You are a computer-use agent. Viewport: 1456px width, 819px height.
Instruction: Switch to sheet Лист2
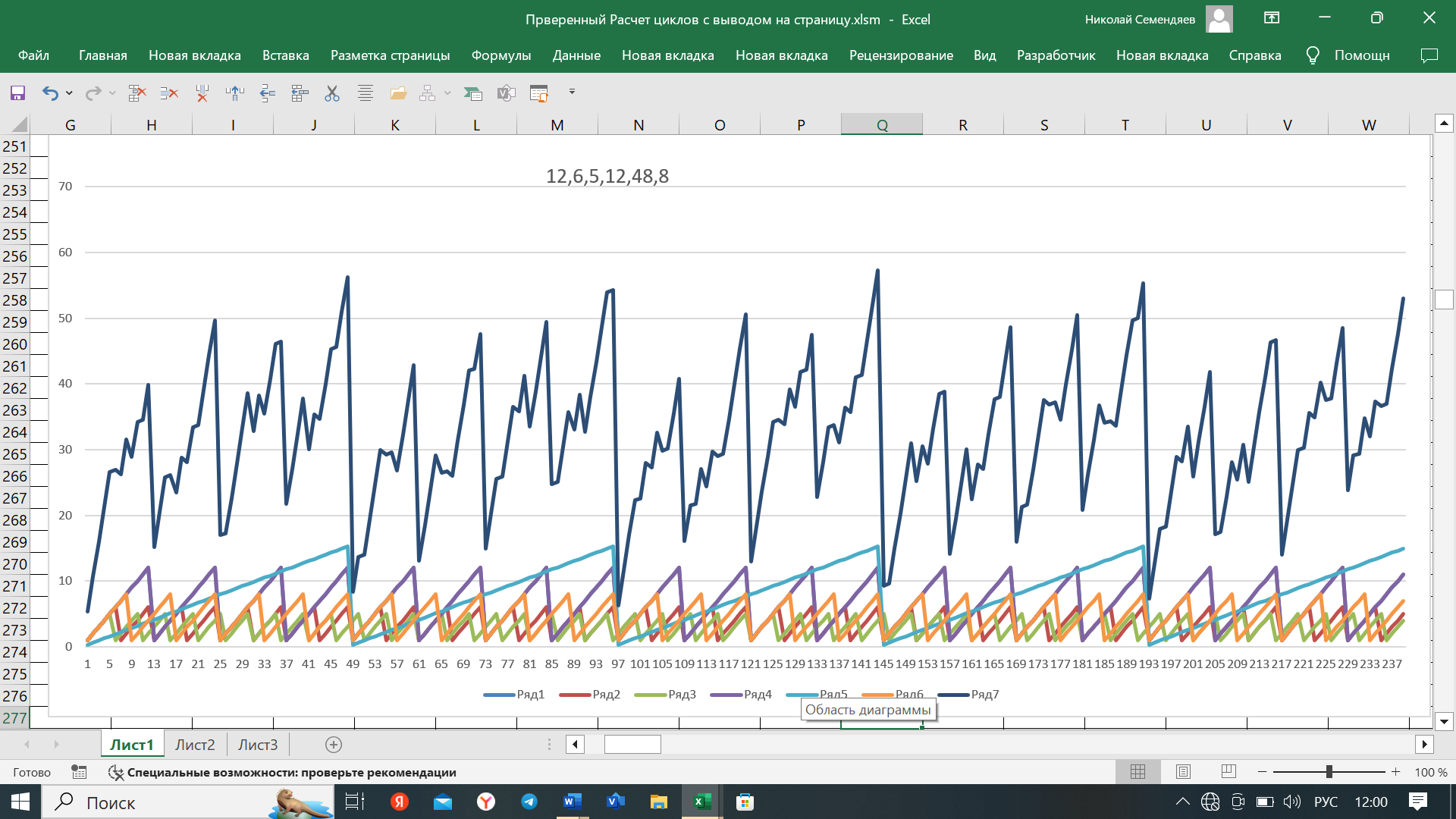point(195,745)
